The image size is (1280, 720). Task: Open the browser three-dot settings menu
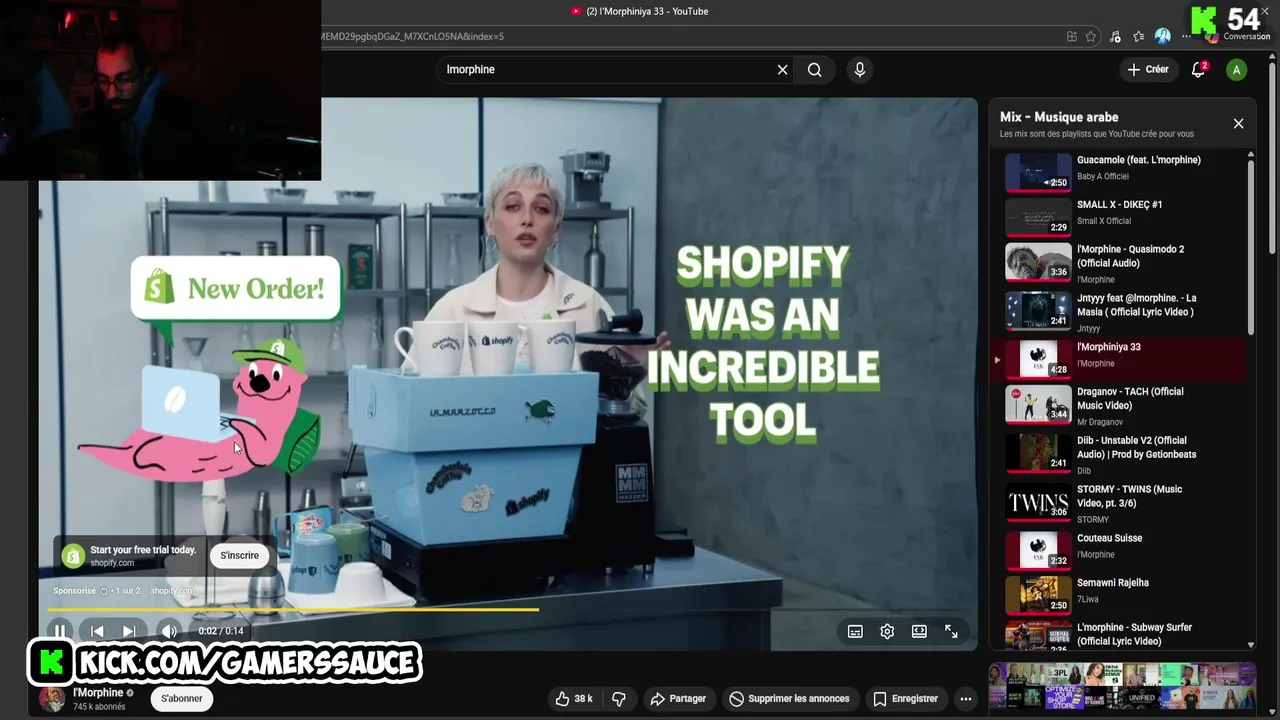point(1187,36)
